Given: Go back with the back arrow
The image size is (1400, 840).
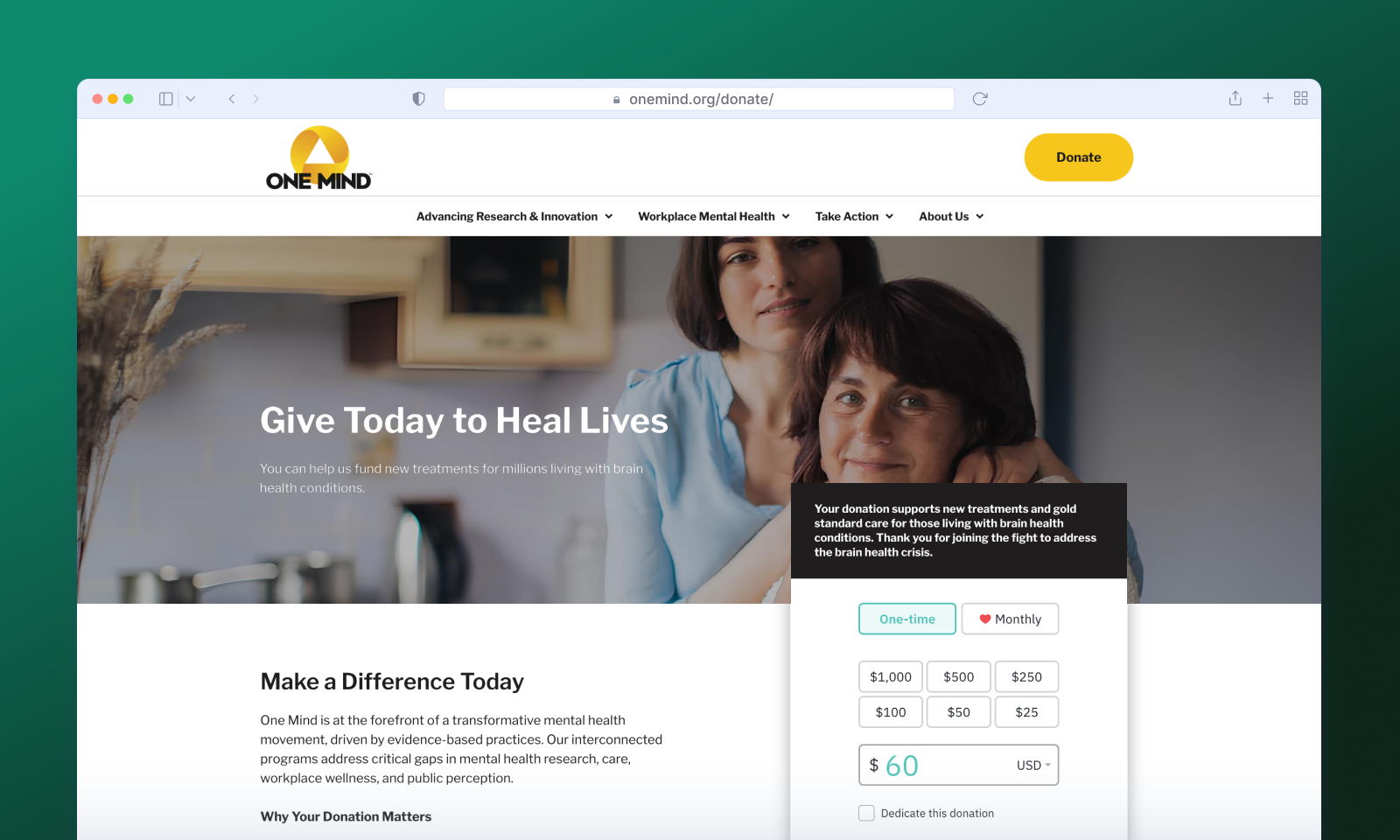Looking at the screenshot, I should tap(232, 99).
